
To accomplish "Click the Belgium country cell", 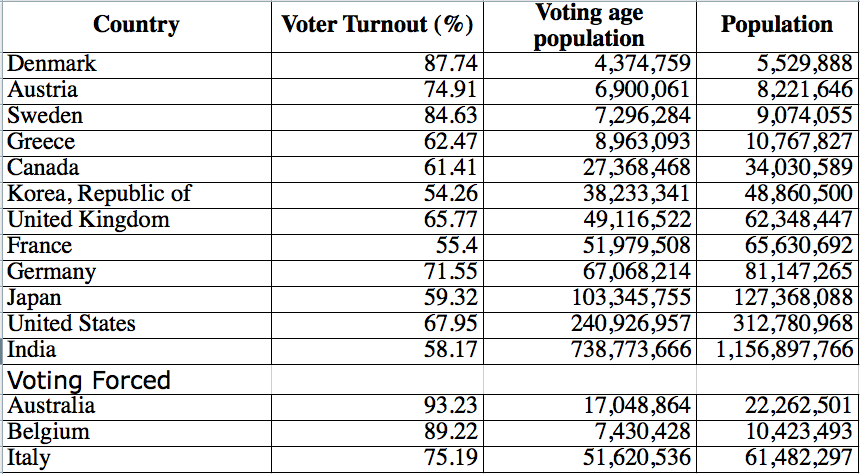I will coord(48,432).
